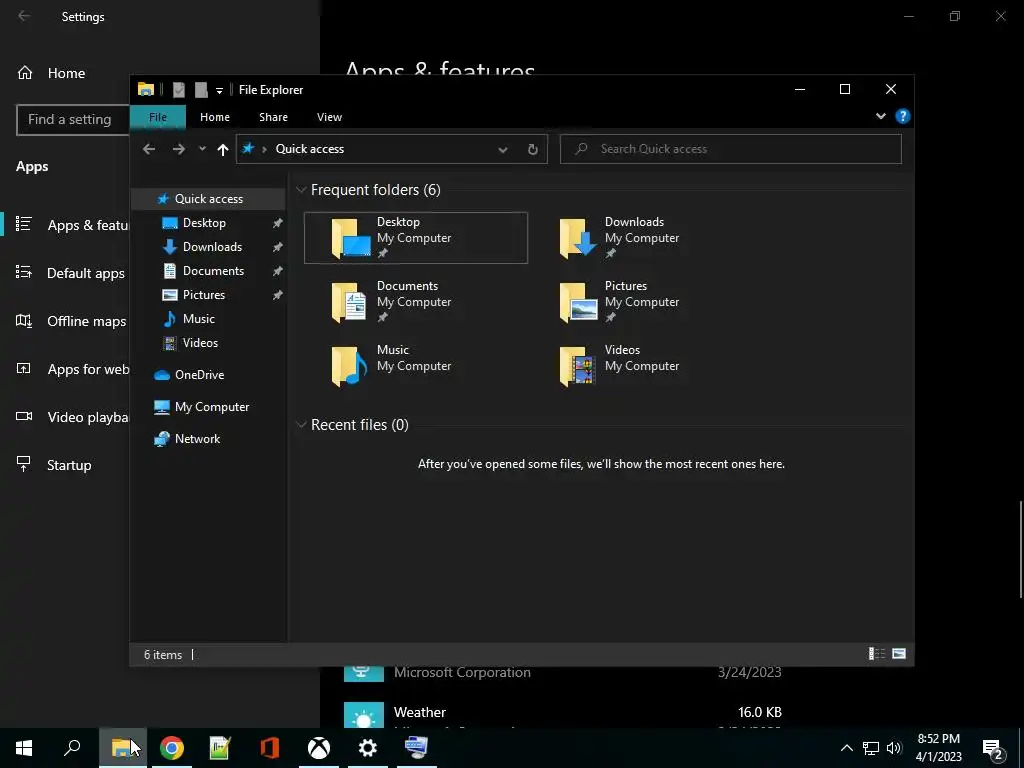Go back with the Explorer back arrow
Image resolution: width=1024 pixels, height=768 pixels.
[x=149, y=149]
